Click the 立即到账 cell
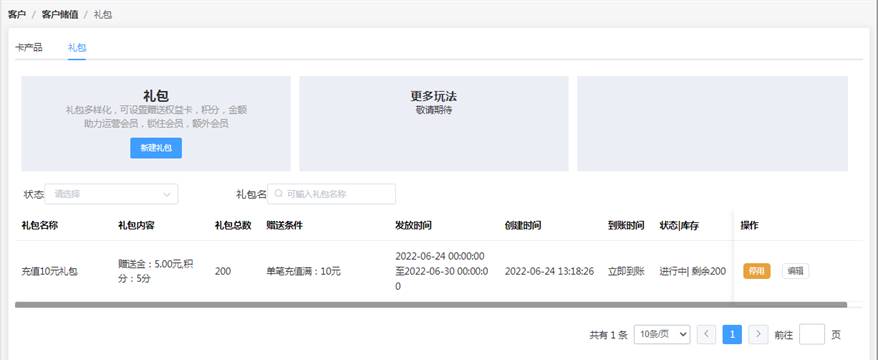The width and height of the screenshot is (878, 360). pos(626,272)
